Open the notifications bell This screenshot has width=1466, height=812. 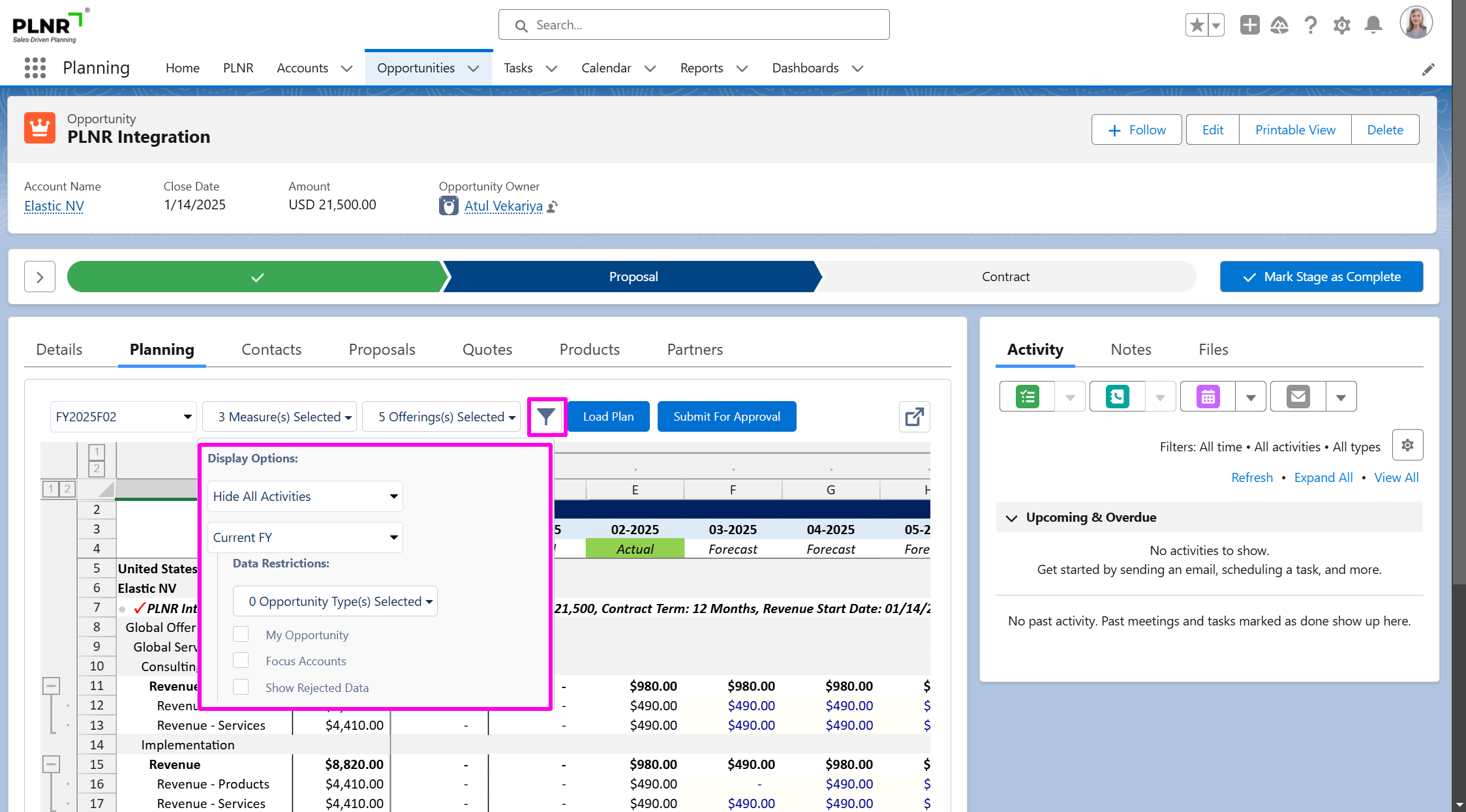1373,25
